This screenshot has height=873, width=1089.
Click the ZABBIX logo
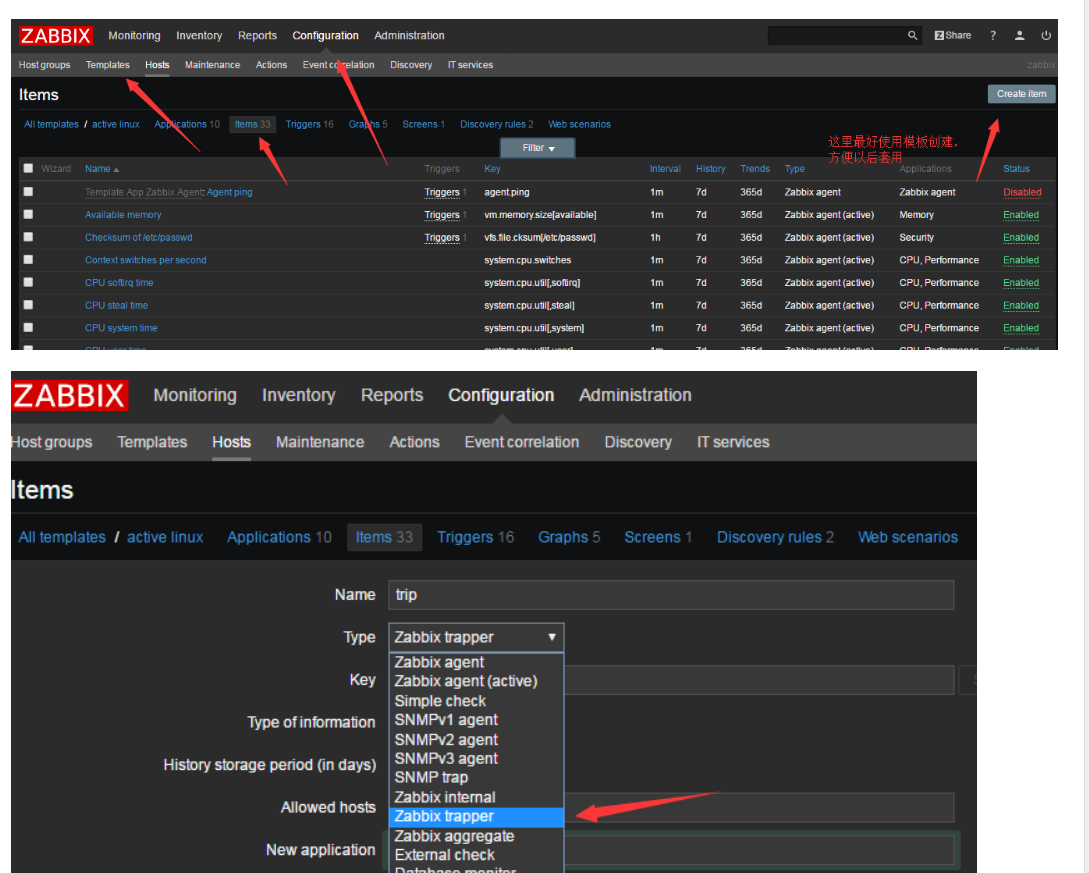point(55,35)
